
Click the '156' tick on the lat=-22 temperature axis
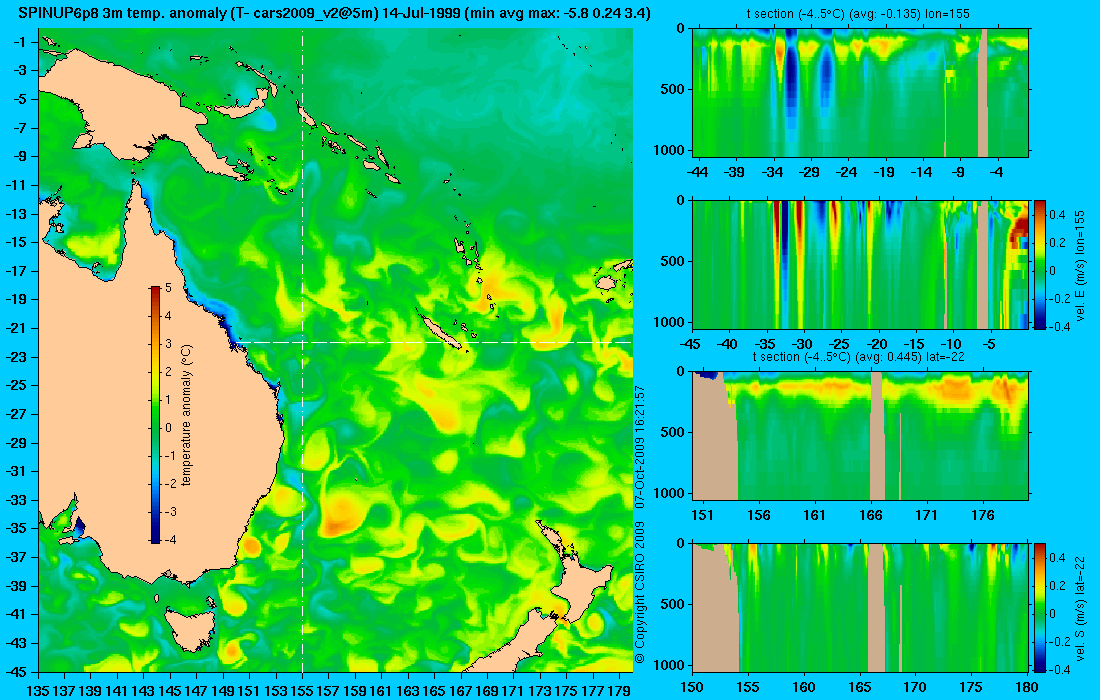tap(758, 515)
